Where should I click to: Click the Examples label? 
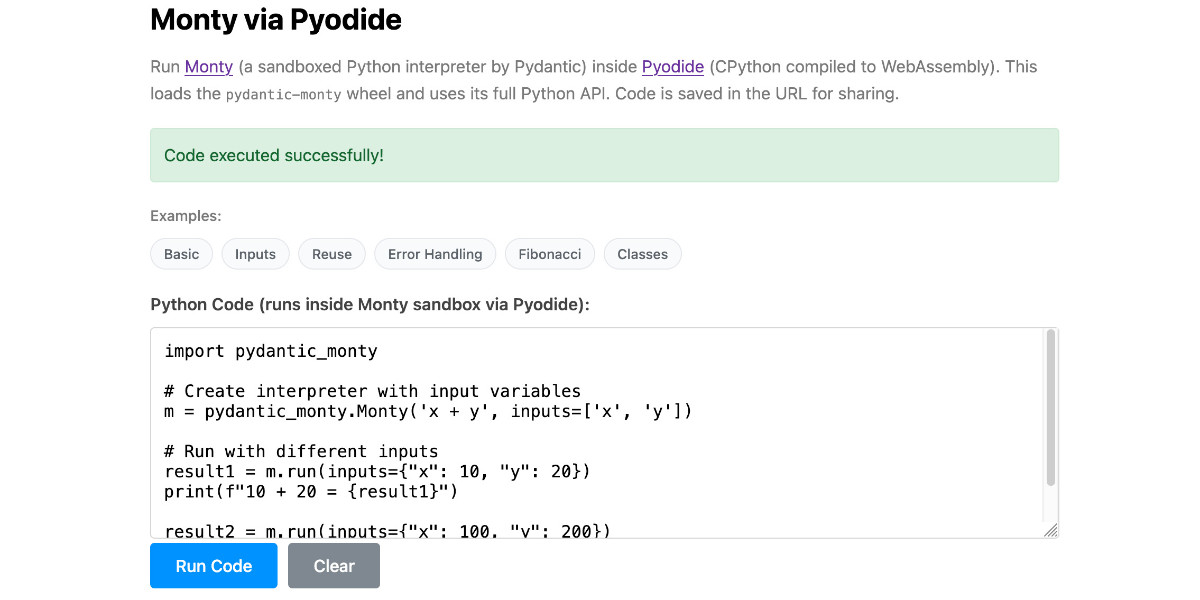[181, 215]
